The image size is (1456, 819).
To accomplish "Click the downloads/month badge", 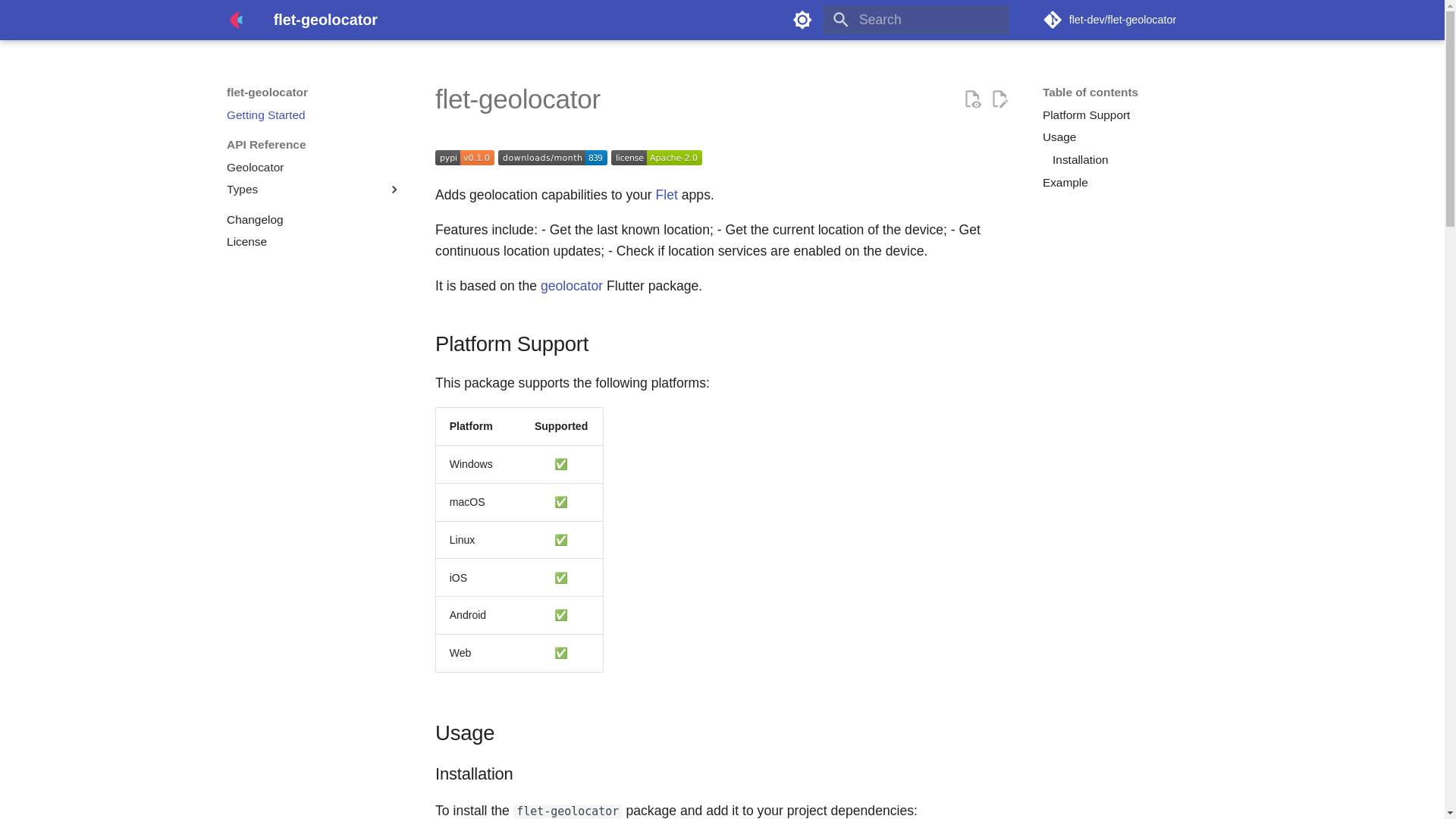I will point(553,158).
